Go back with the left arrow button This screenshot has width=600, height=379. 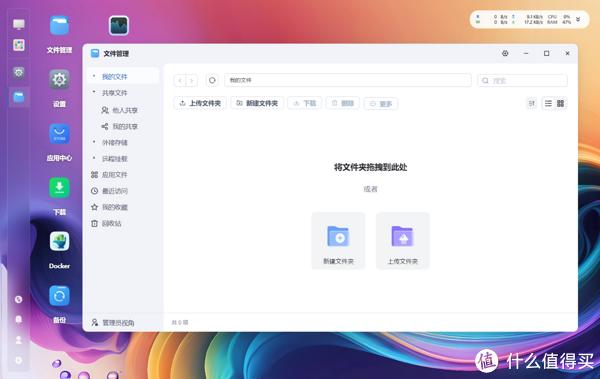(x=180, y=80)
